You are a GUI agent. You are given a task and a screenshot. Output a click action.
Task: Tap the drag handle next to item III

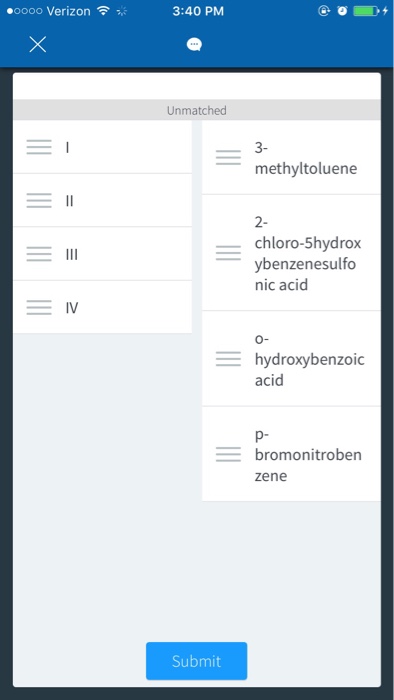click(x=39, y=254)
